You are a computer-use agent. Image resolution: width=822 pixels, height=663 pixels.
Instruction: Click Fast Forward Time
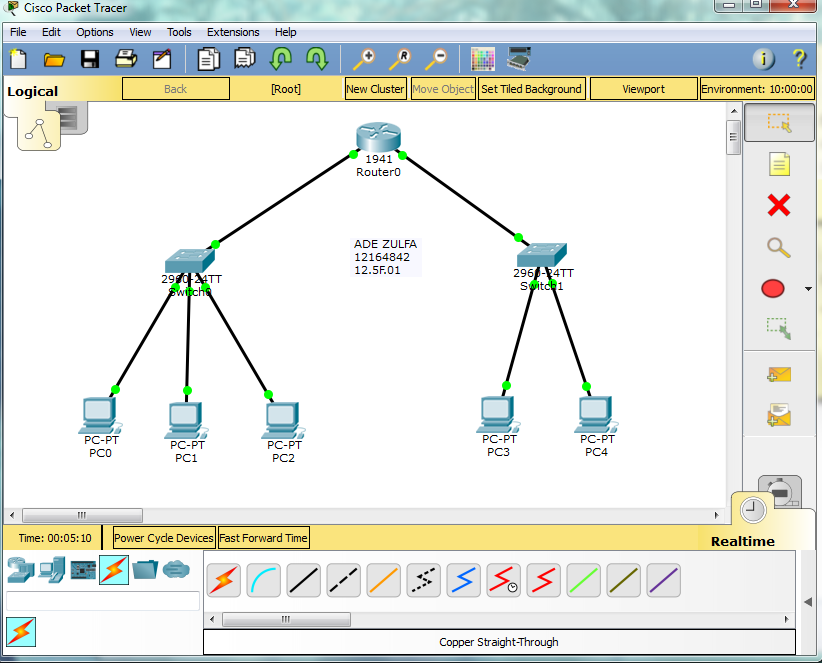263,538
